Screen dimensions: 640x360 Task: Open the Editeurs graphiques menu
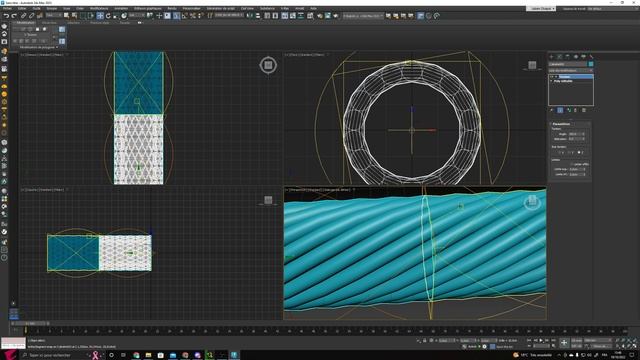click(147, 8)
